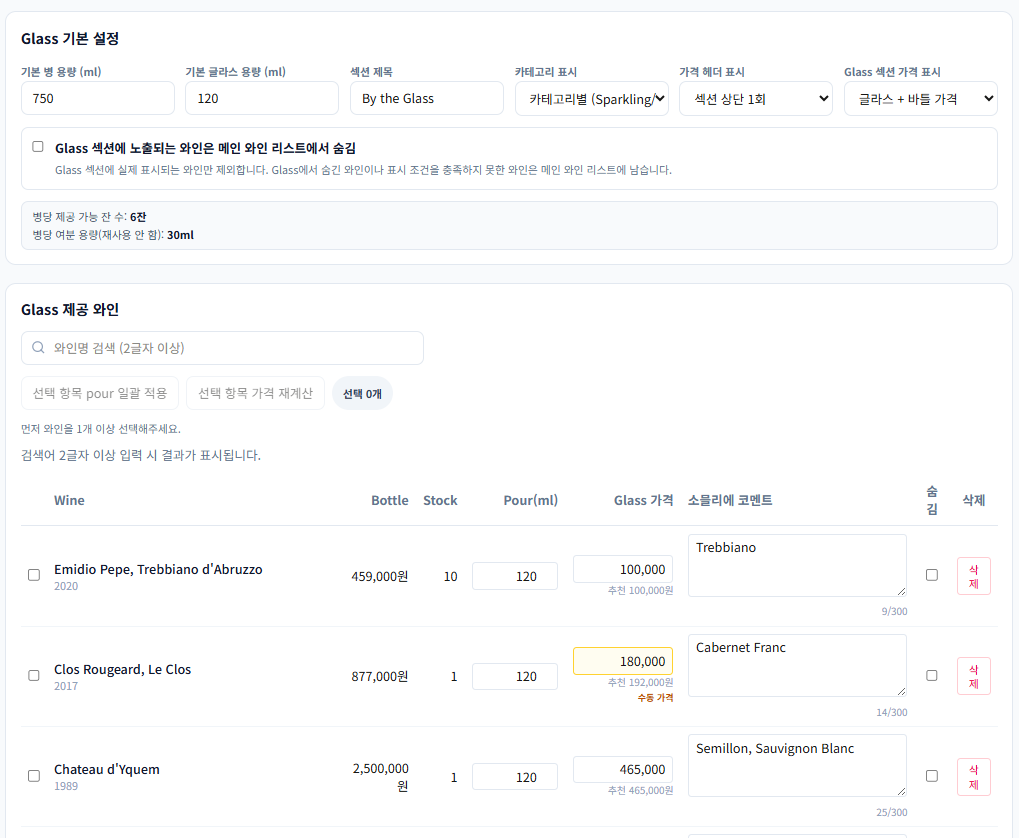Edit highlighted Glass price 180,000 field
This screenshot has width=1019, height=838.
pos(623,661)
